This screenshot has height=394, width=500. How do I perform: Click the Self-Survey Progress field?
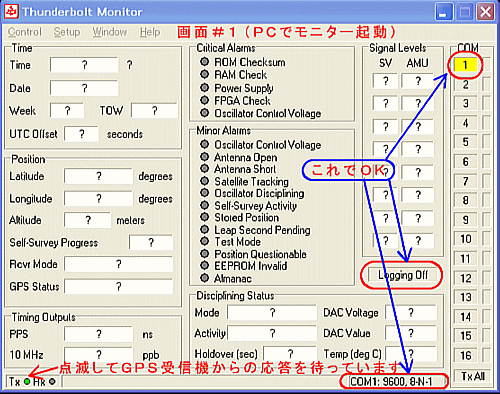point(151,242)
